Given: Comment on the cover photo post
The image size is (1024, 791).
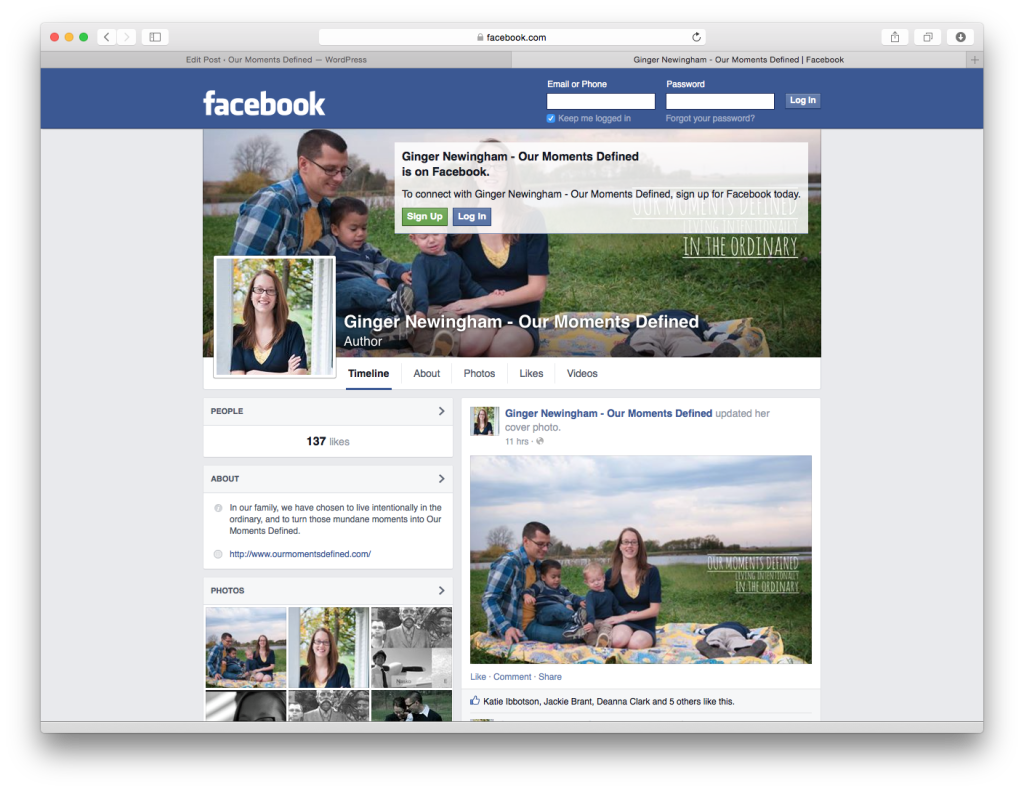Looking at the screenshot, I should click(x=512, y=677).
